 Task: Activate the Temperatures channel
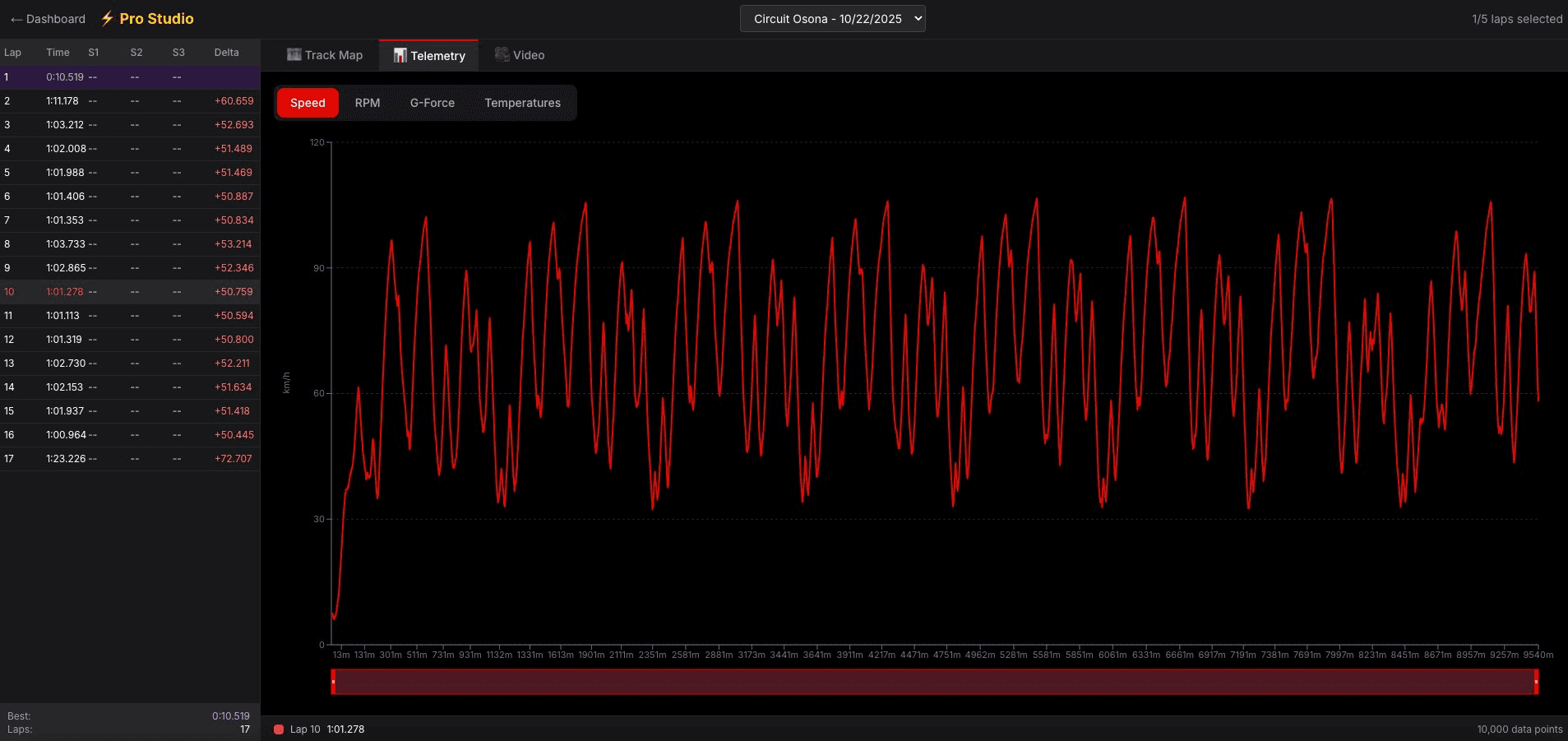[521, 102]
